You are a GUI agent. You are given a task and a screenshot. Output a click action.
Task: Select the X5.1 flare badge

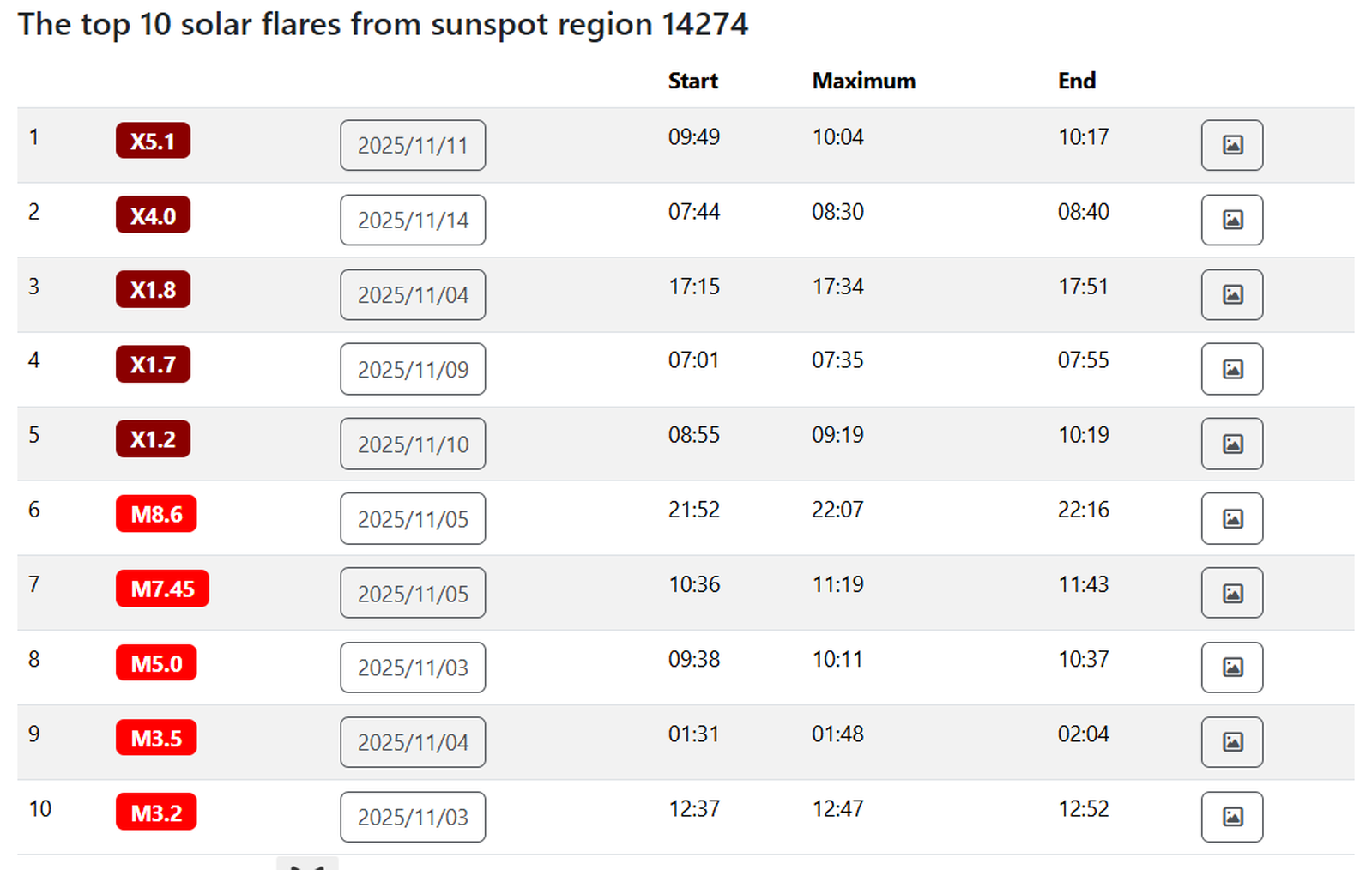[x=153, y=140]
